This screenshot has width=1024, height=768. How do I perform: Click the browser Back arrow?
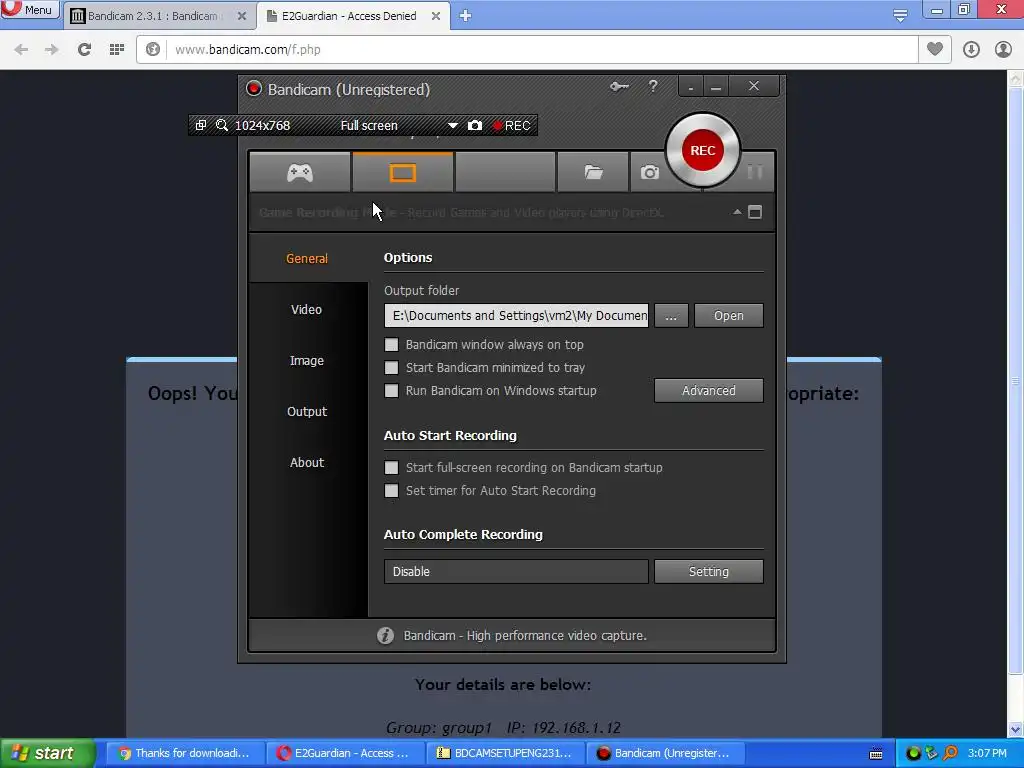click(x=21, y=49)
